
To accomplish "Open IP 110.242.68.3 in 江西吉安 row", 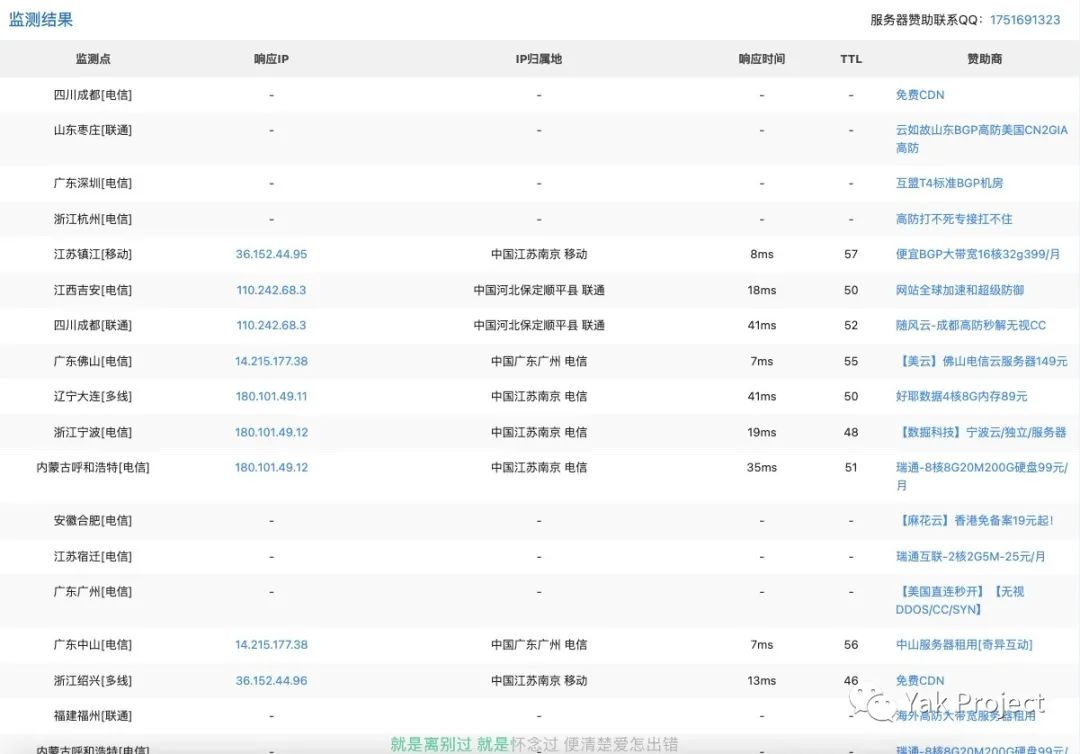I will [271, 290].
